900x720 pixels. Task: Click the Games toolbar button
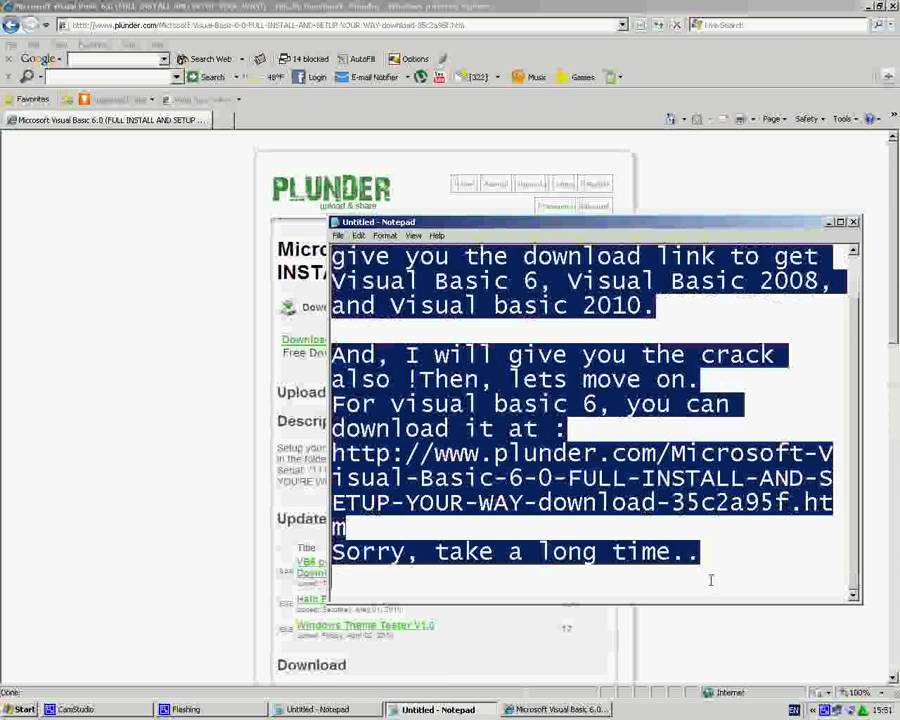[x=575, y=77]
